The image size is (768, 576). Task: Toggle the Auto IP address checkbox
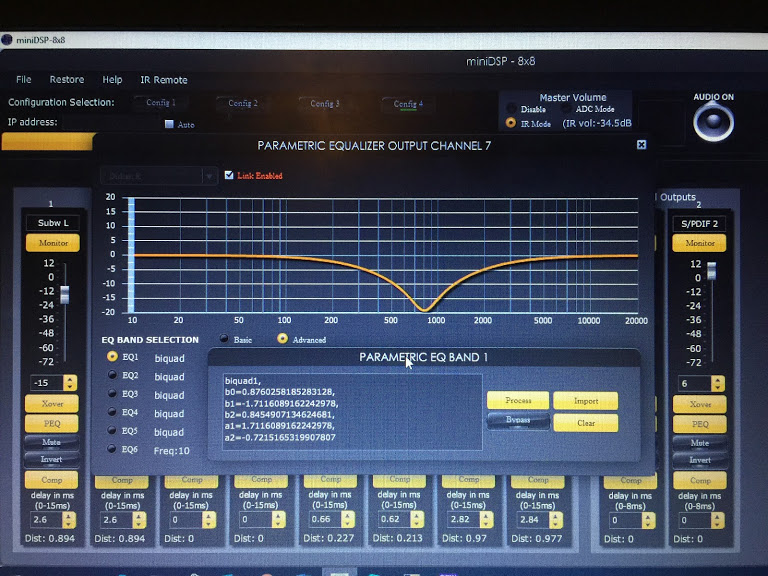click(169, 124)
